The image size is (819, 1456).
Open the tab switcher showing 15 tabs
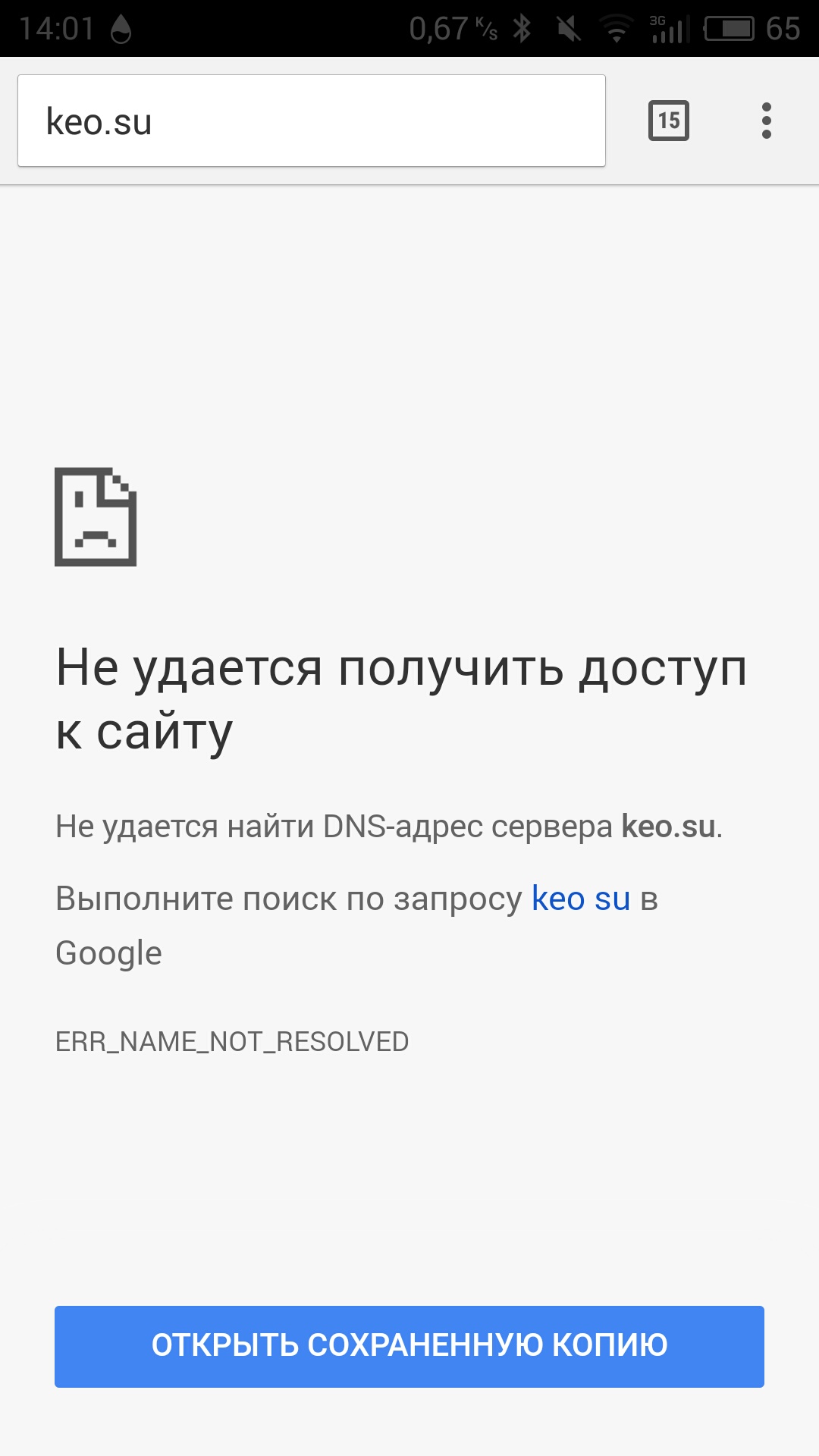(x=668, y=121)
